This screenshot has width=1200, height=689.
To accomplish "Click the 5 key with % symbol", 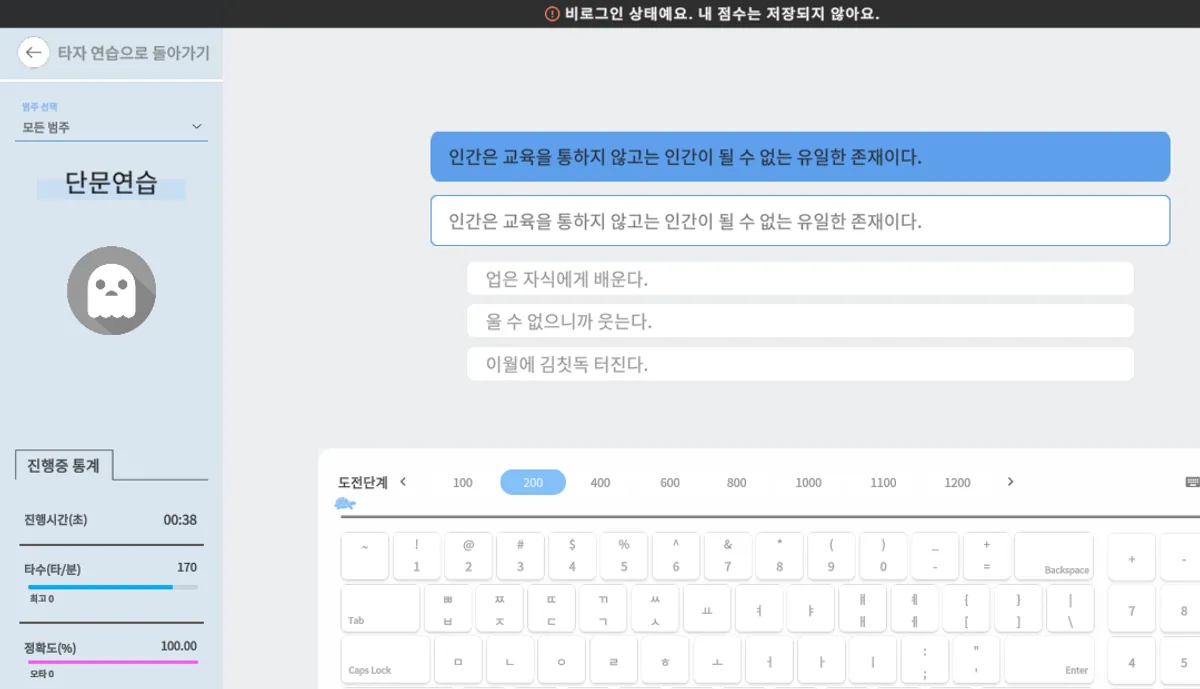I will coord(624,556).
